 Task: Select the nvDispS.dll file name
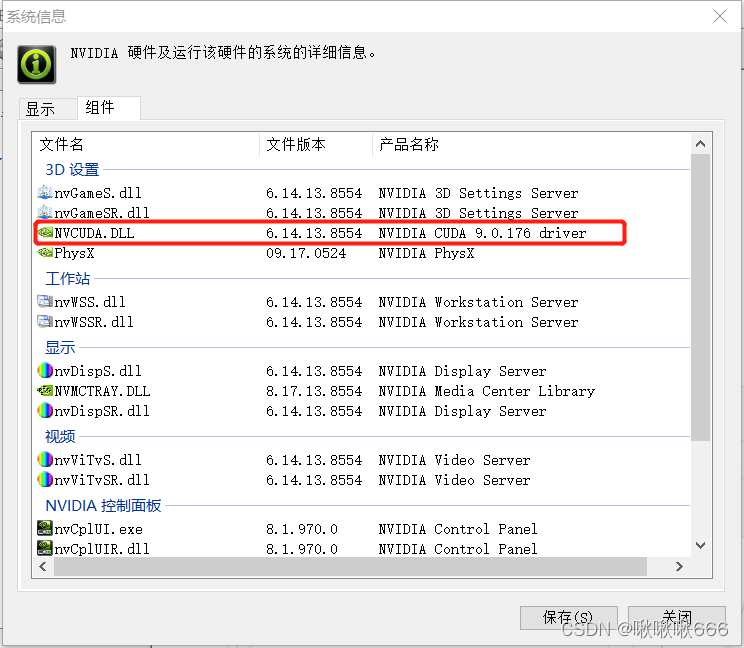98,370
